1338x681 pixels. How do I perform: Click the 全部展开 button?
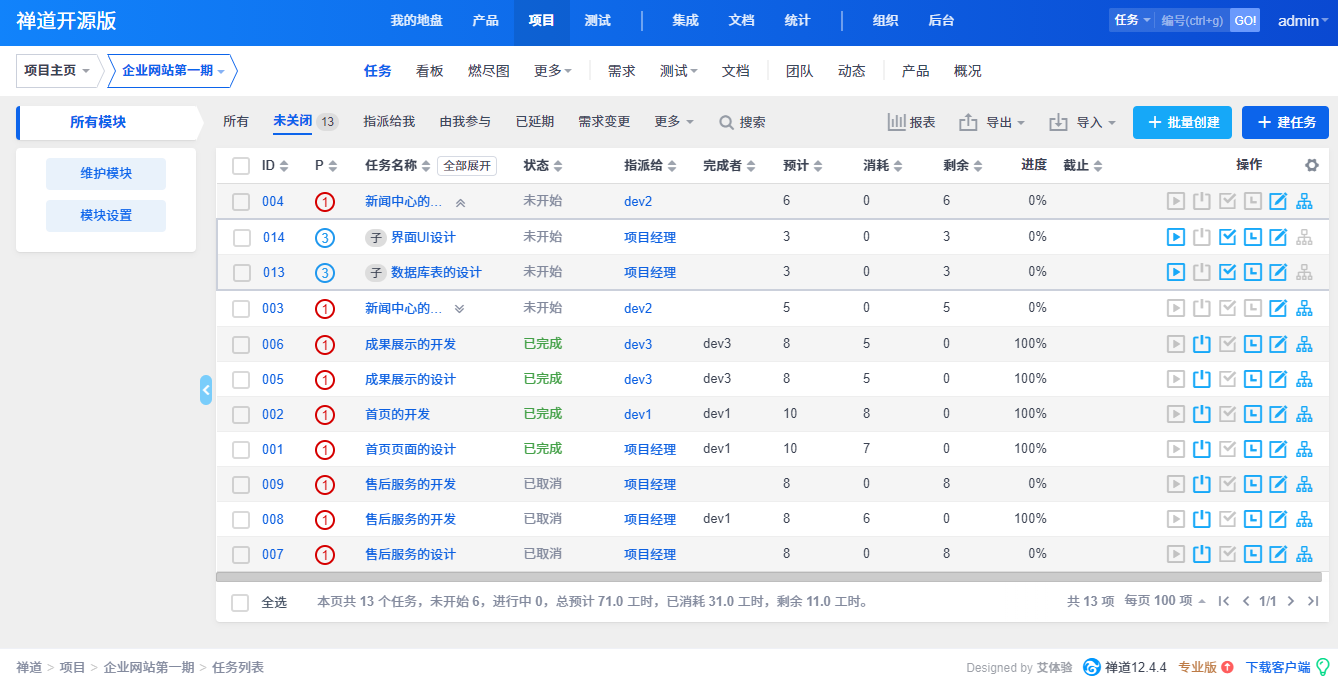(x=467, y=166)
